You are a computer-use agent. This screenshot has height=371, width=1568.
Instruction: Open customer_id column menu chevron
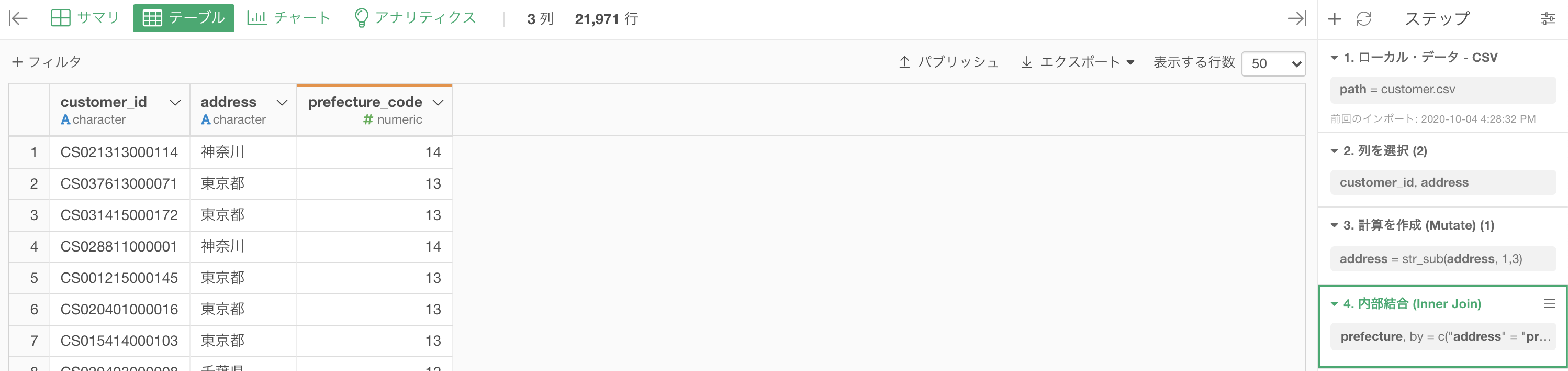(x=175, y=102)
